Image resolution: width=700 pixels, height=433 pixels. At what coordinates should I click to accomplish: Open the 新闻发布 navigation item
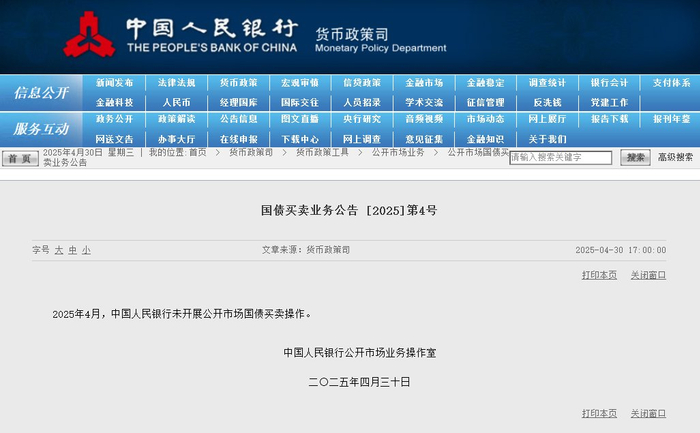114,83
